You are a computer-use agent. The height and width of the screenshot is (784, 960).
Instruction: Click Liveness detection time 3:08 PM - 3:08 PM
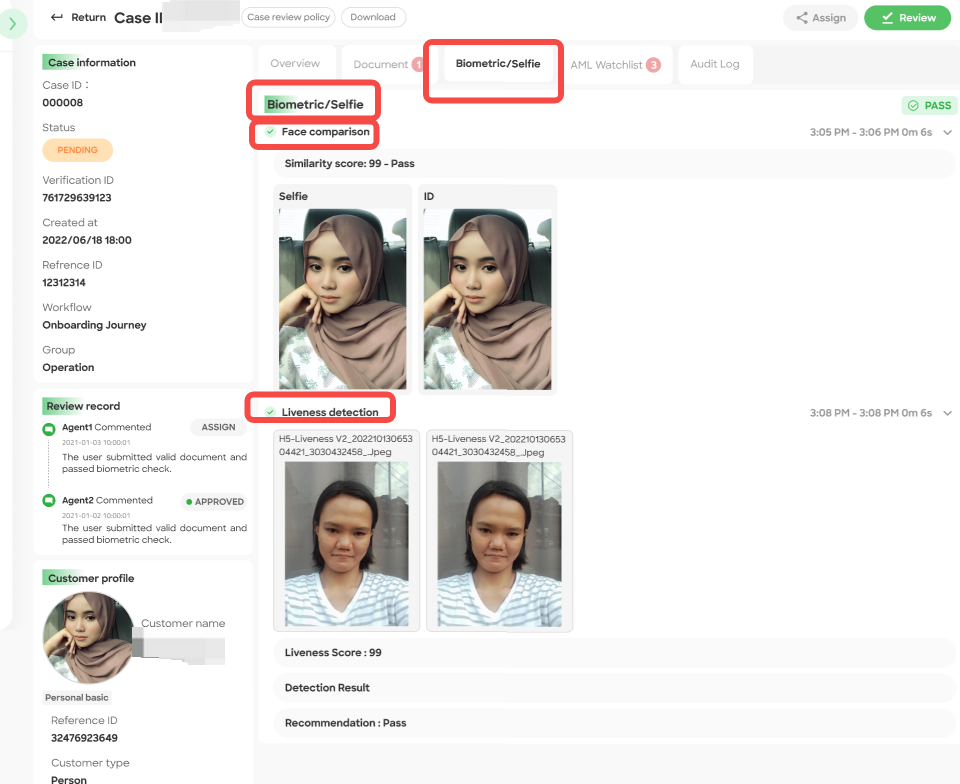[x=871, y=413]
